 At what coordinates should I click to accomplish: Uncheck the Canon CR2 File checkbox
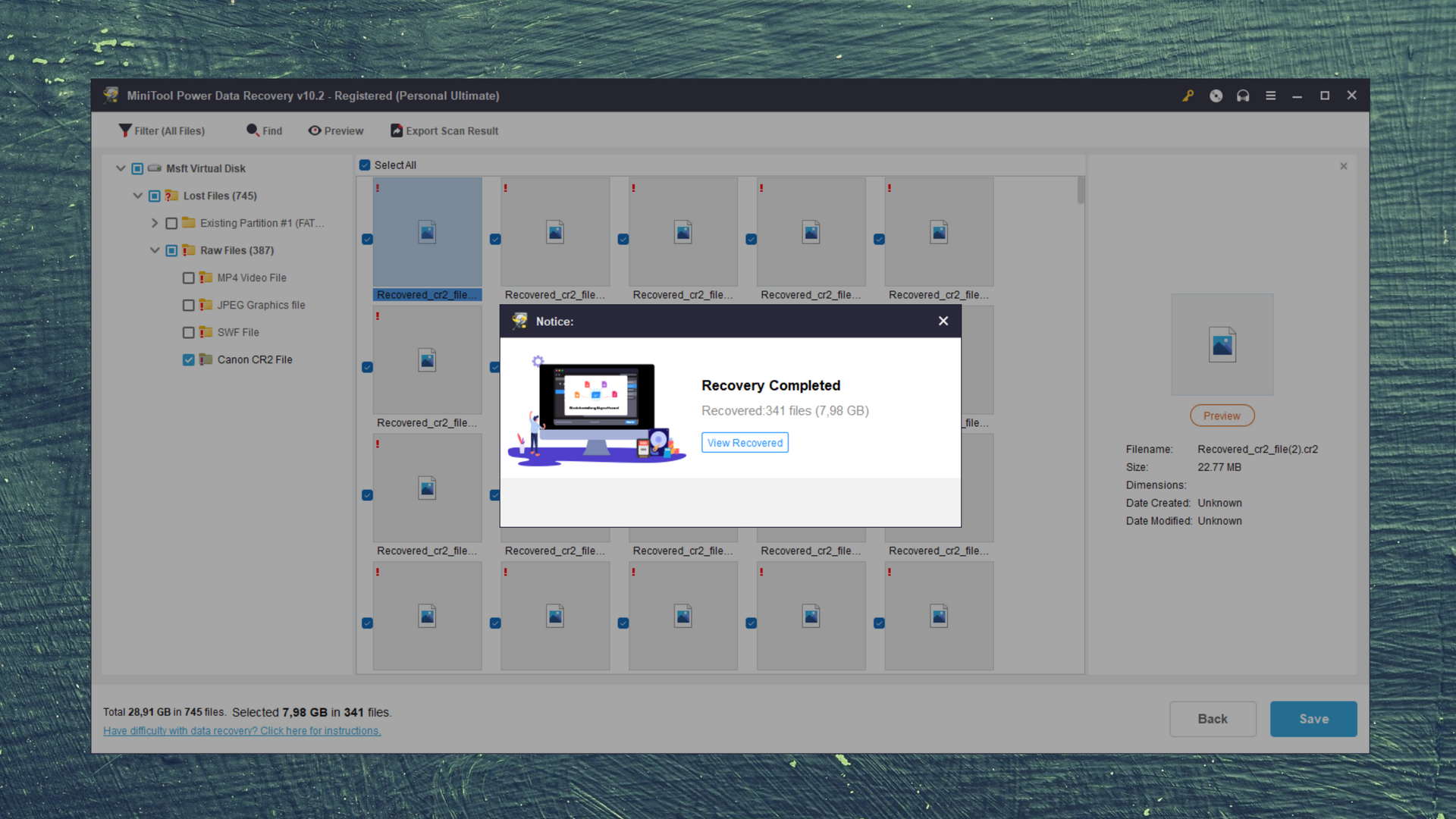click(188, 359)
